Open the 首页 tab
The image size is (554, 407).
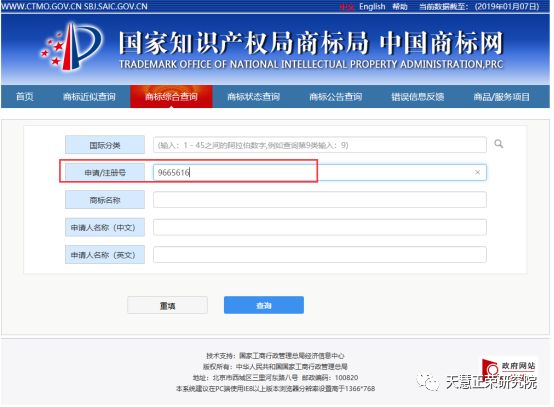(x=25, y=97)
